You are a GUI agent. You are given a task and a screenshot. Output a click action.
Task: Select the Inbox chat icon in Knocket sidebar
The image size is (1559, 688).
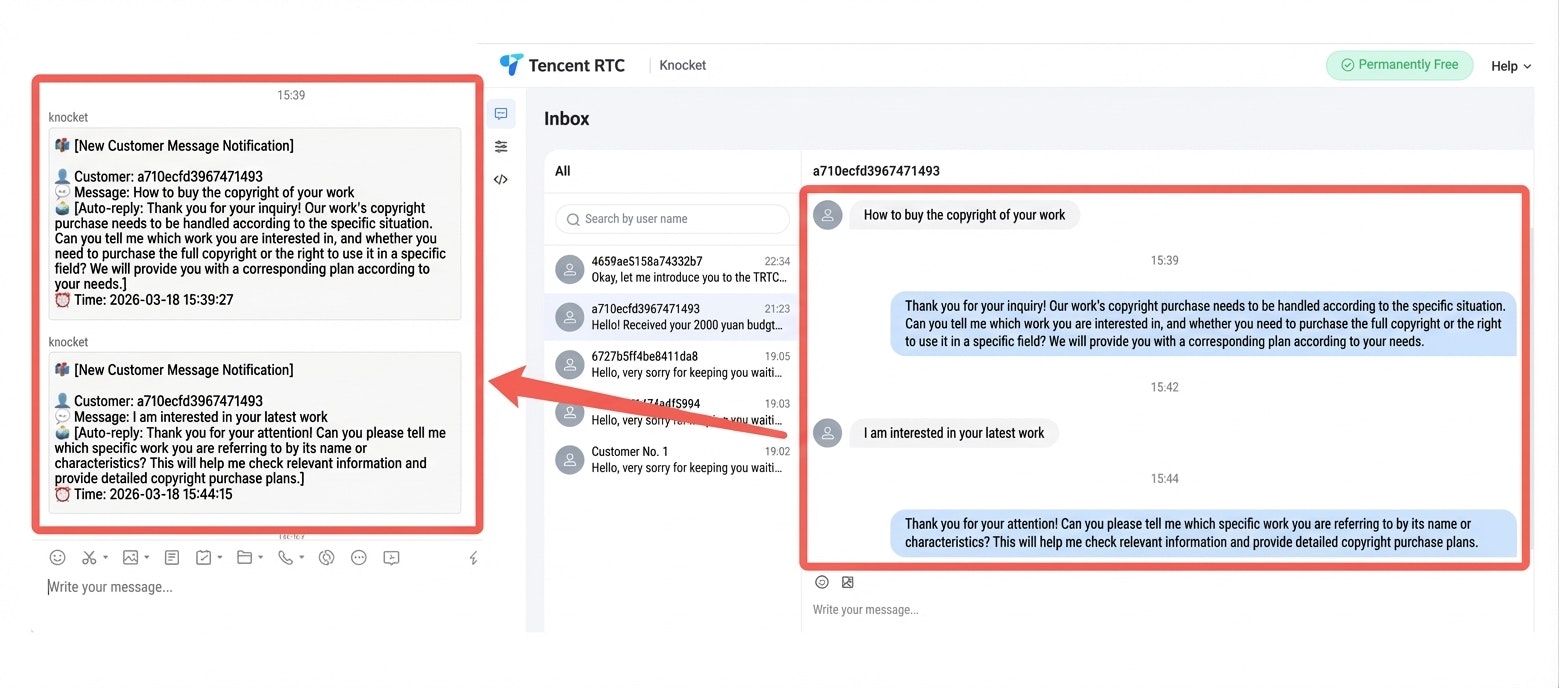(501, 114)
